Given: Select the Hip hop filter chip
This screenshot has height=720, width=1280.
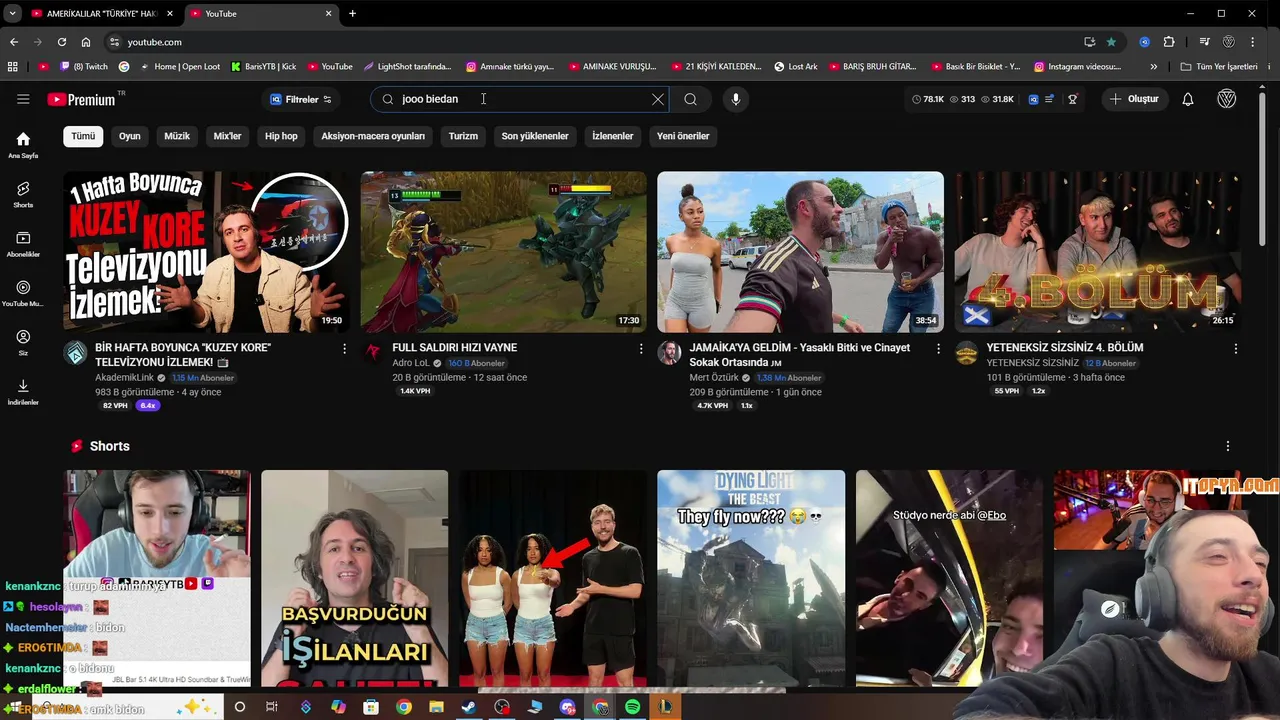Looking at the screenshot, I should [281, 136].
